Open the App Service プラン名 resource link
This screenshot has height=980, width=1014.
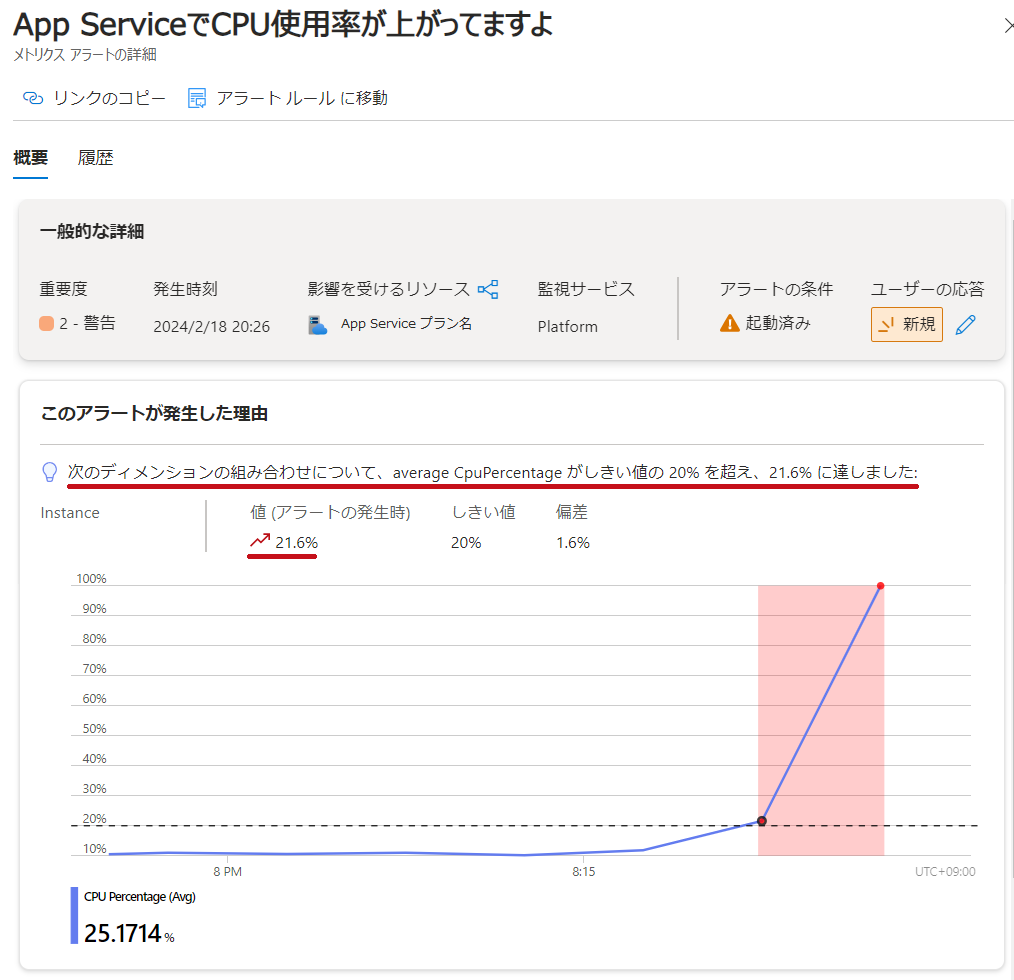tap(406, 324)
